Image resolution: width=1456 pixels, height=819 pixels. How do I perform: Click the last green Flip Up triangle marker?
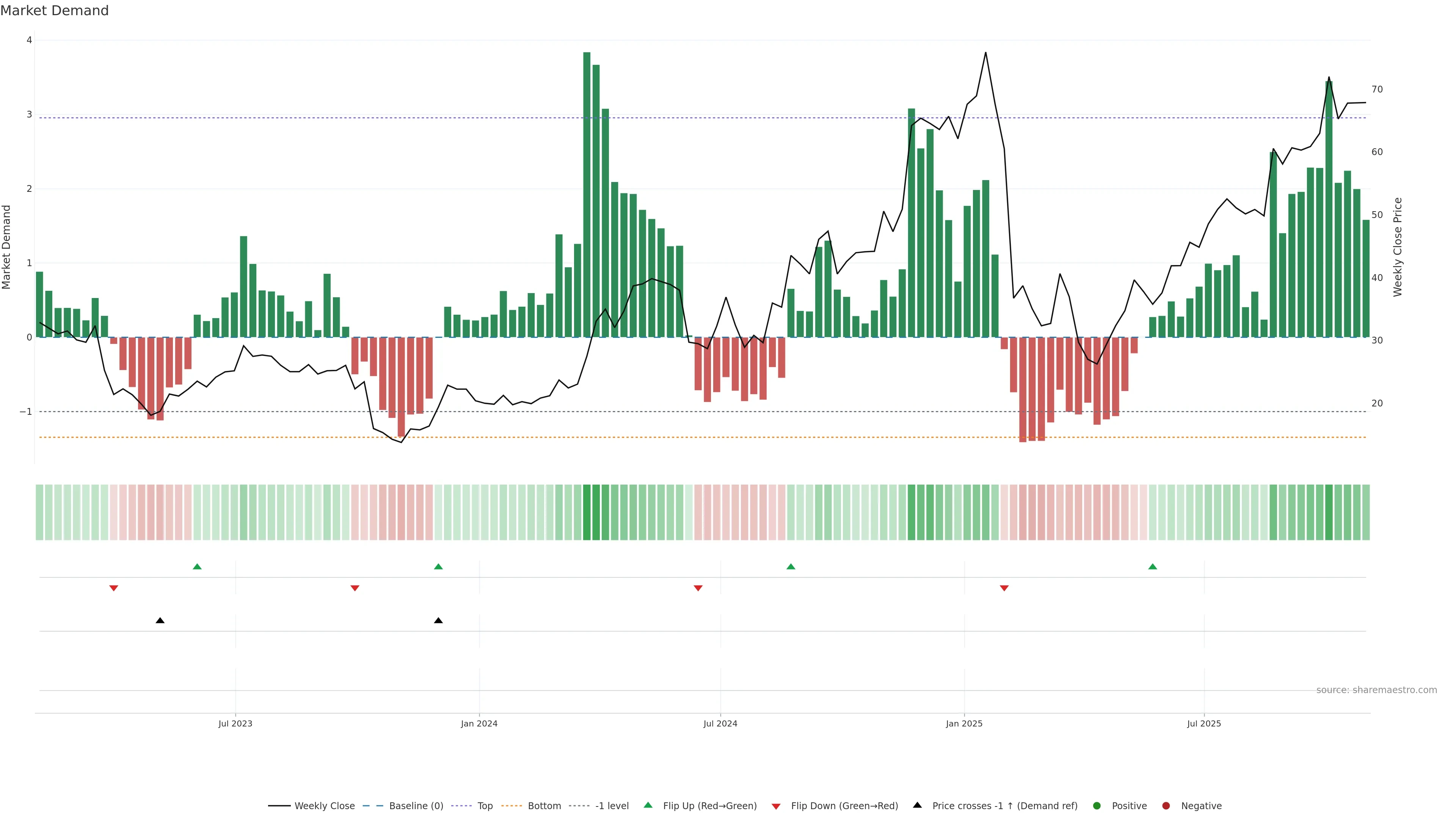[x=1153, y=566]
